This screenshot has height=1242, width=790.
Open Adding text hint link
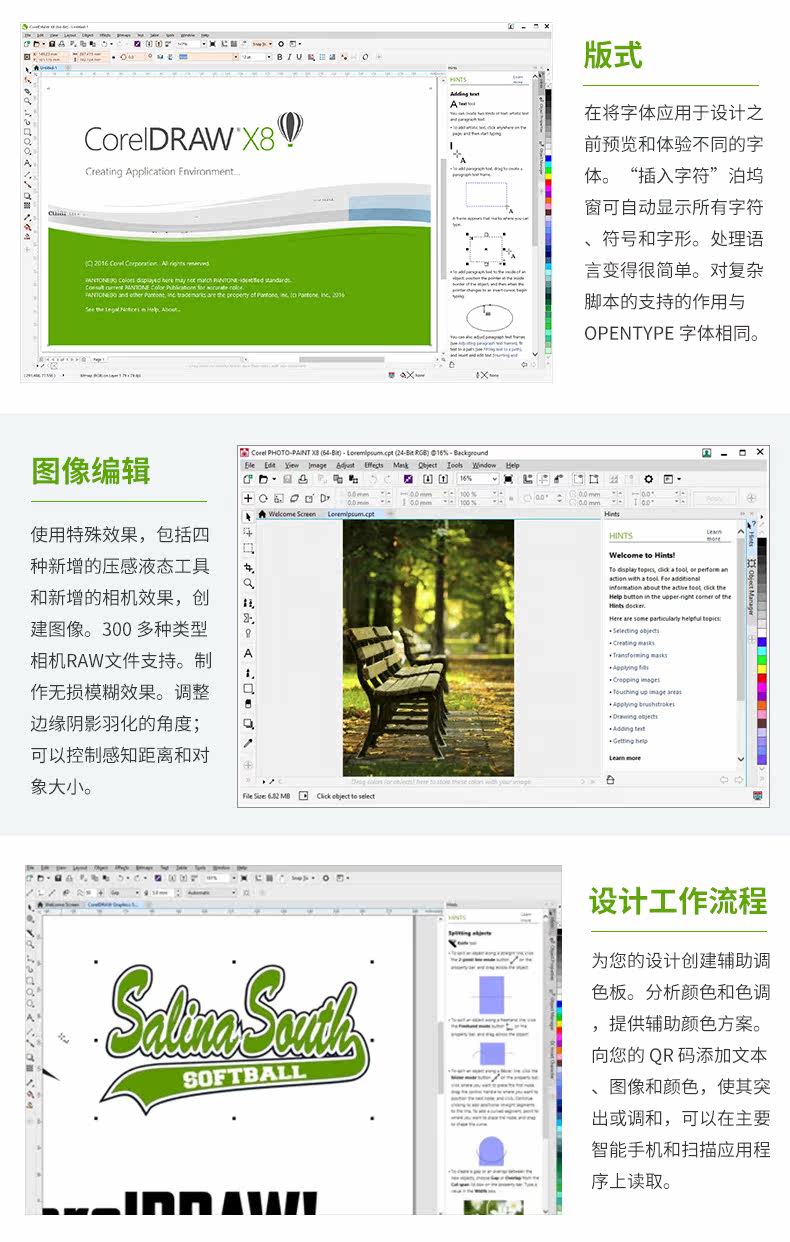[x=629, y=728]
